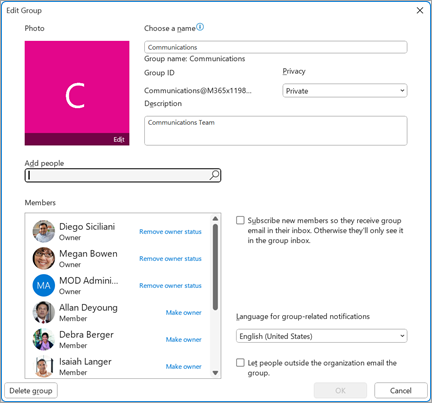Close the Edit Group dialog
432x403 pixels.
pyautogui.click(x=420, y=10)
